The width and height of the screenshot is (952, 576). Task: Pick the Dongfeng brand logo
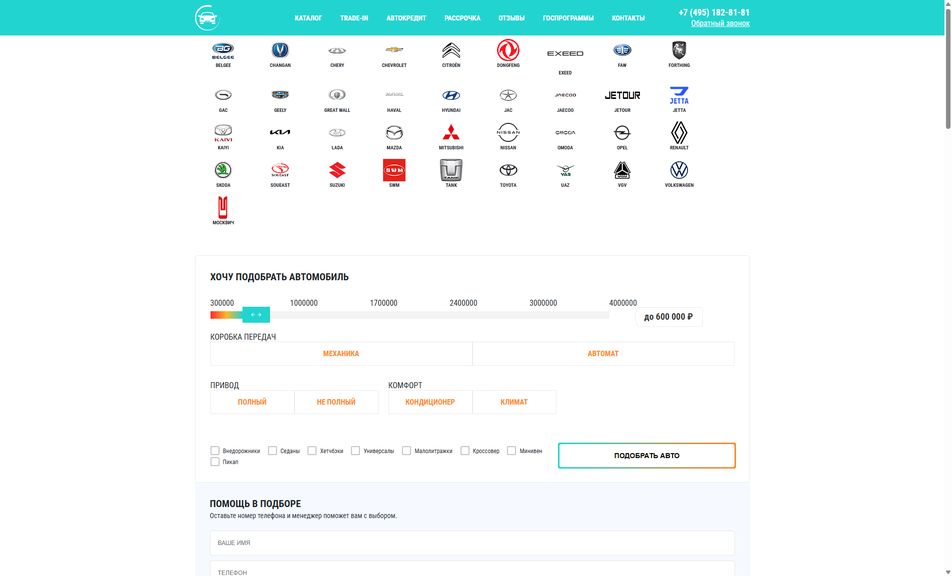(508, 50)
